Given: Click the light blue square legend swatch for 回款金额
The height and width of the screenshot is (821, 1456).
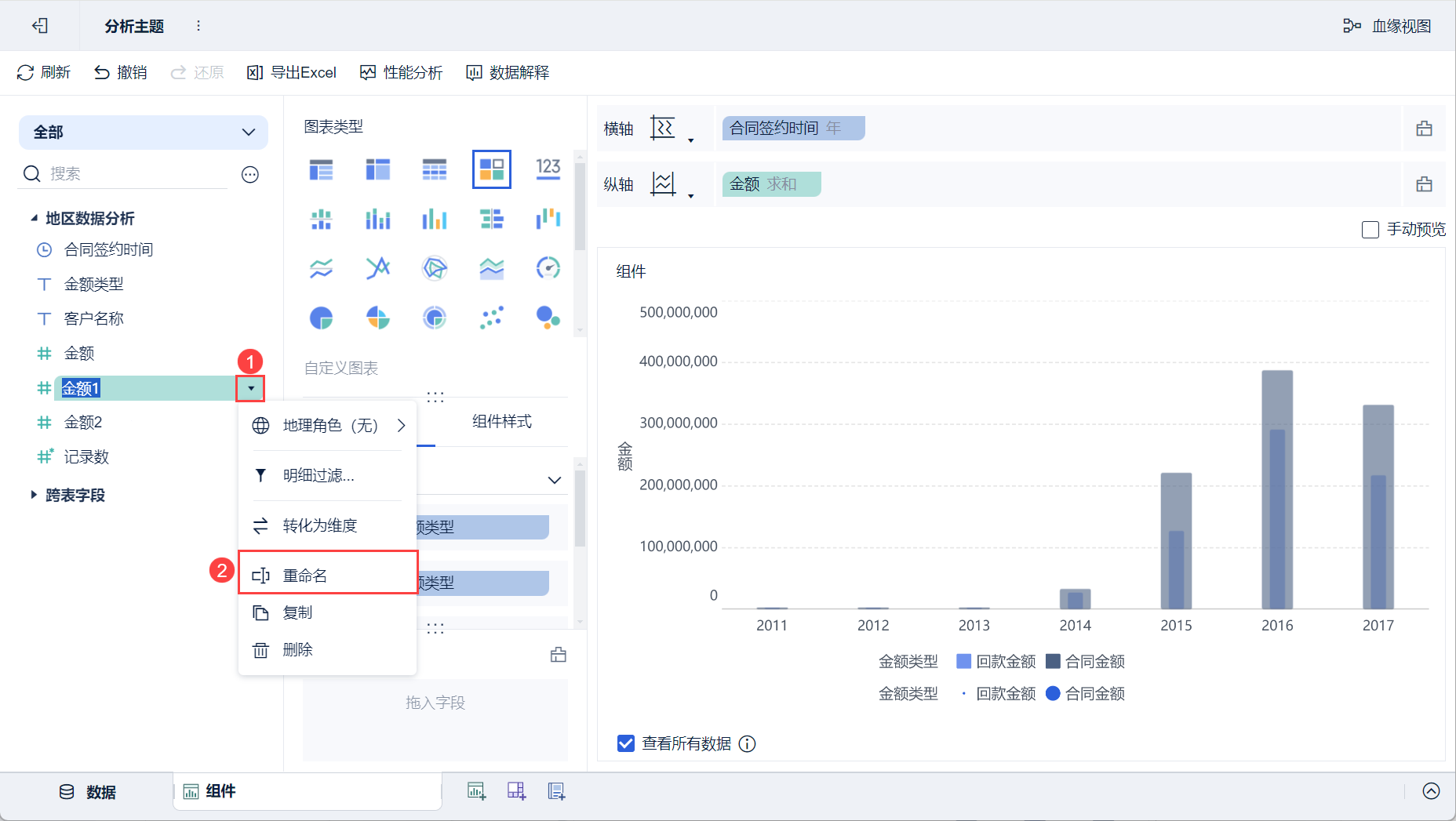Looking at the screenshot, I should [x=964, y=661].
